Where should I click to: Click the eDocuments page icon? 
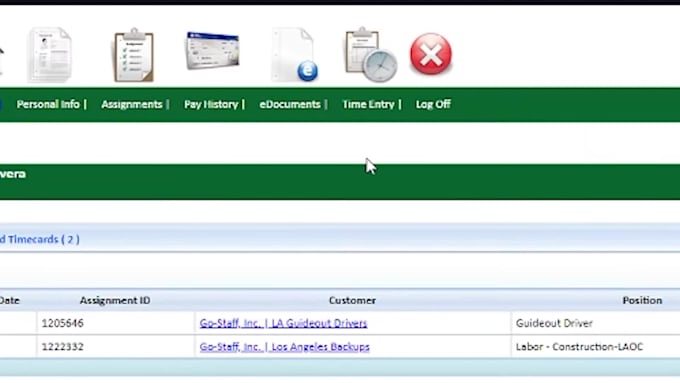(x=294, y=55)
